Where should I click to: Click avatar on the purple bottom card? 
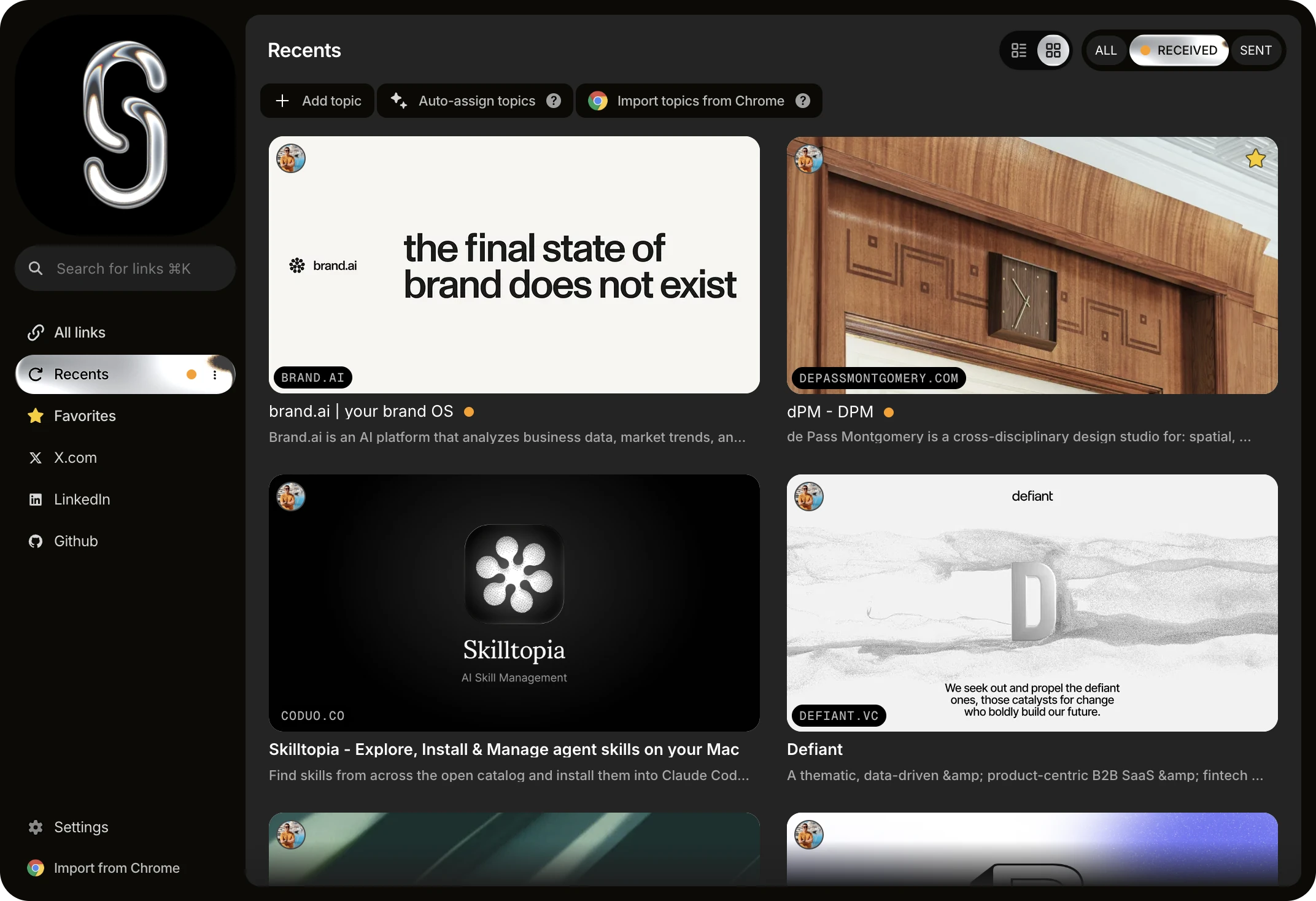[809, 835]
